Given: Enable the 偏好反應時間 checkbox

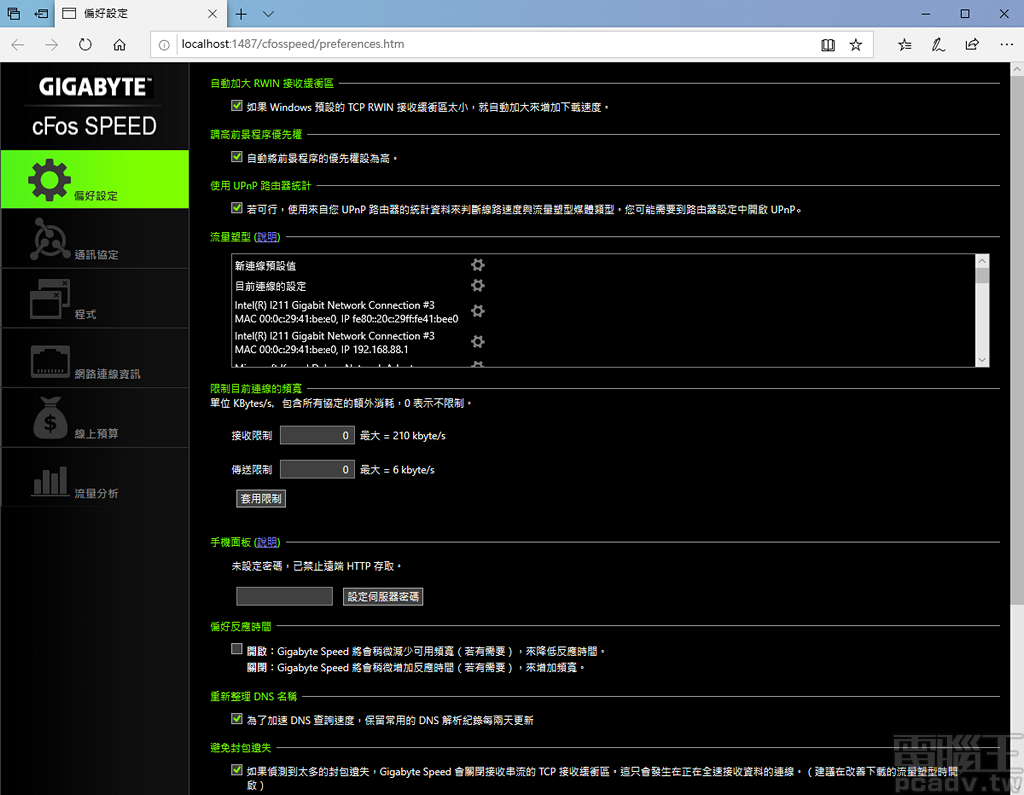Looking at the screenshot, I should (x=237, y=649).
